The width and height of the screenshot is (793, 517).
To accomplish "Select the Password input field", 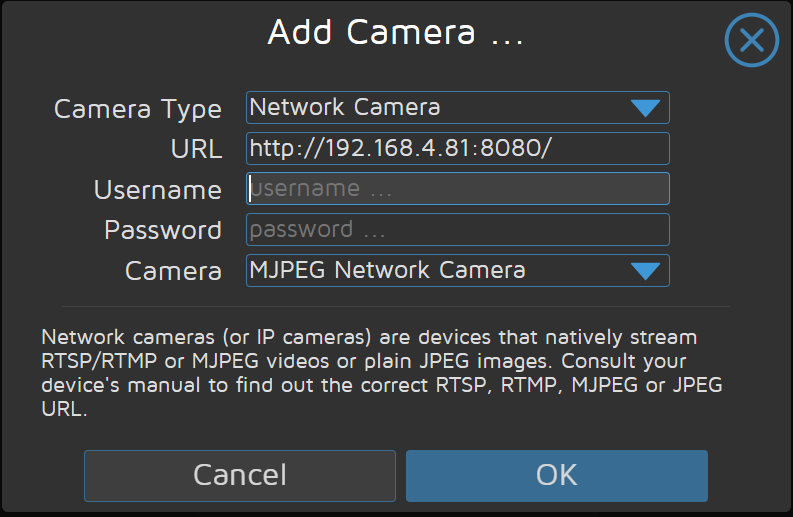I will [x=457, y=230].
